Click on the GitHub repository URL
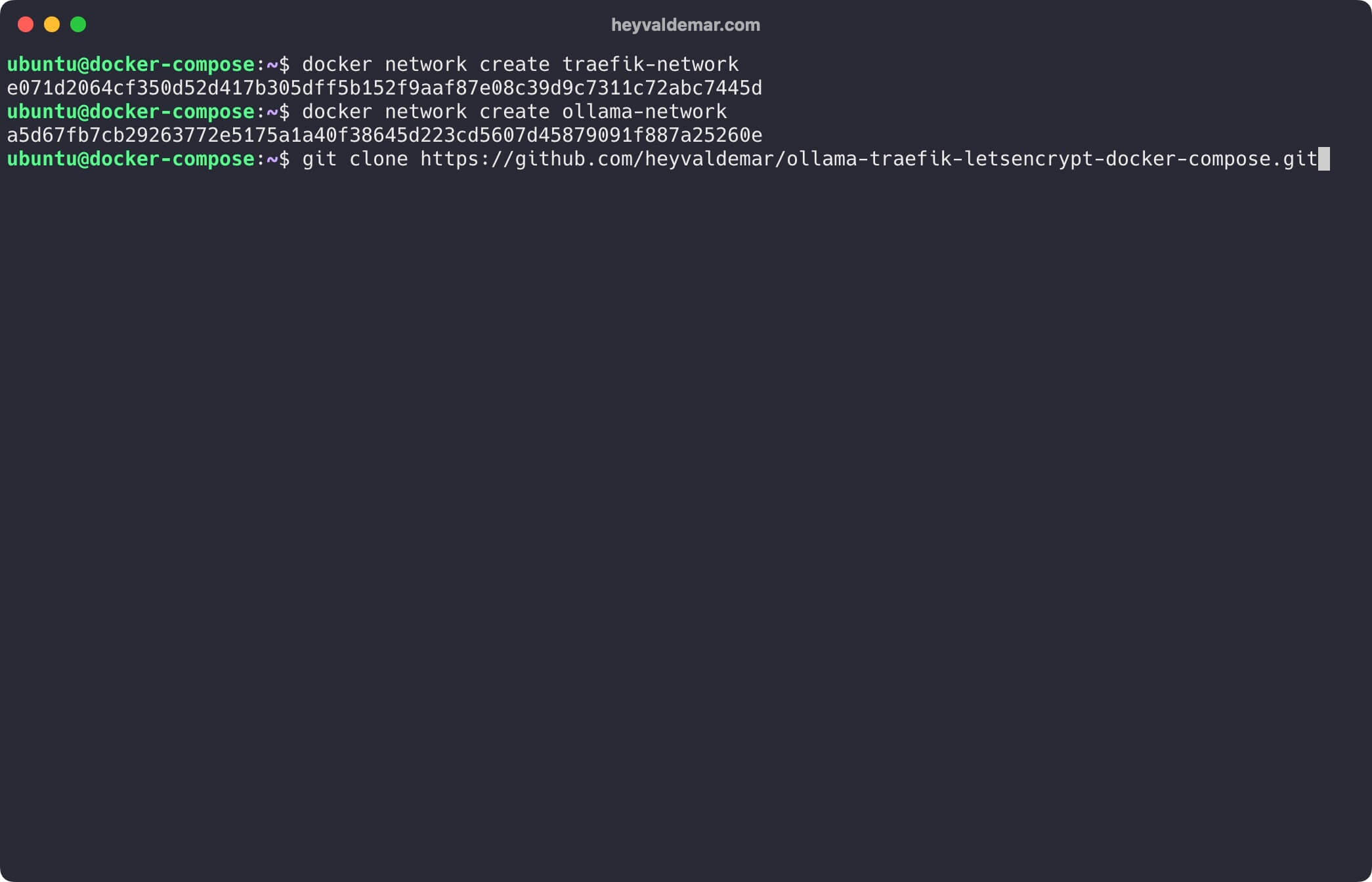Viewport: 1372px width, 882px height. pyautogui.click(x=868, y=159)
